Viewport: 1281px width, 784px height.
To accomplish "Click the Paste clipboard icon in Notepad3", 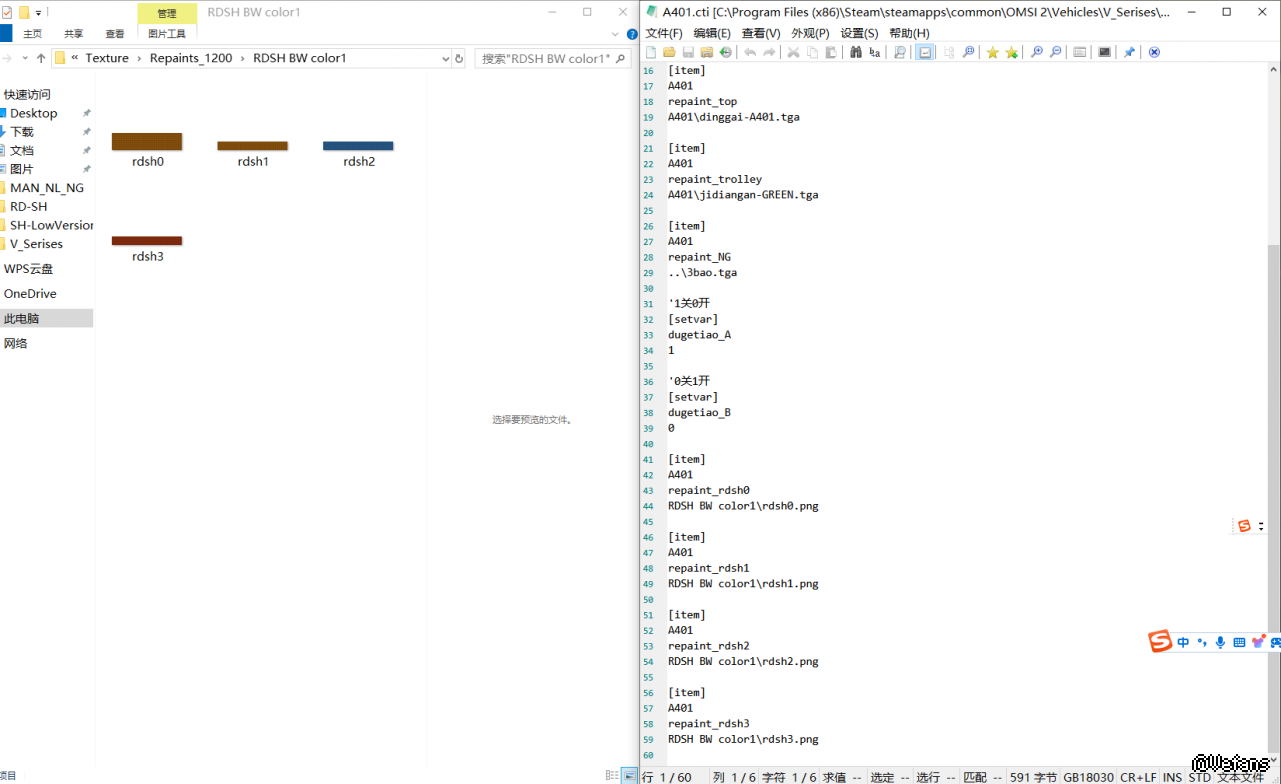I will [830, 52].
